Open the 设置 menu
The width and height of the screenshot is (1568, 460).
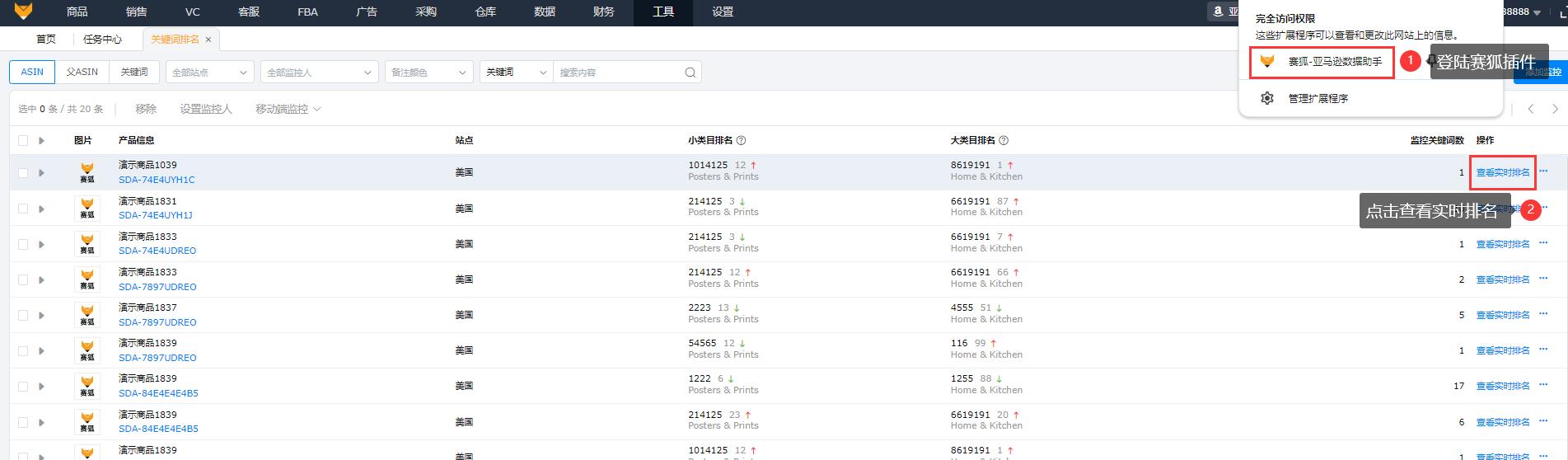click(723, 12)
